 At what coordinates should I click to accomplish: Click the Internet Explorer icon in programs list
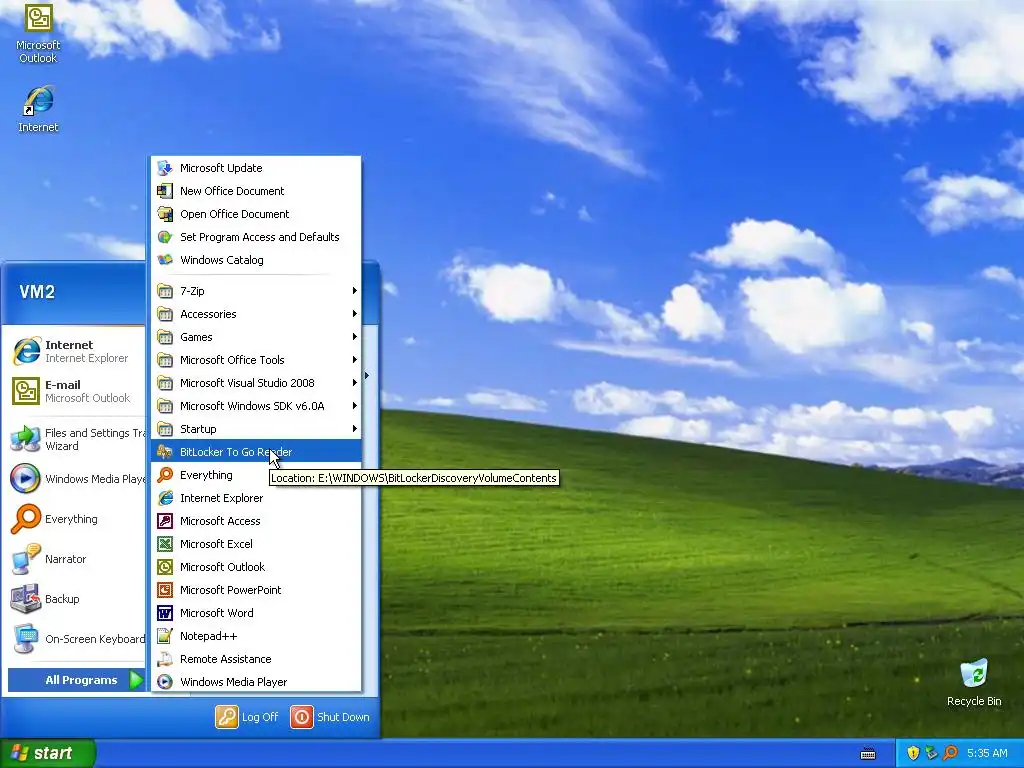point(165,498)
